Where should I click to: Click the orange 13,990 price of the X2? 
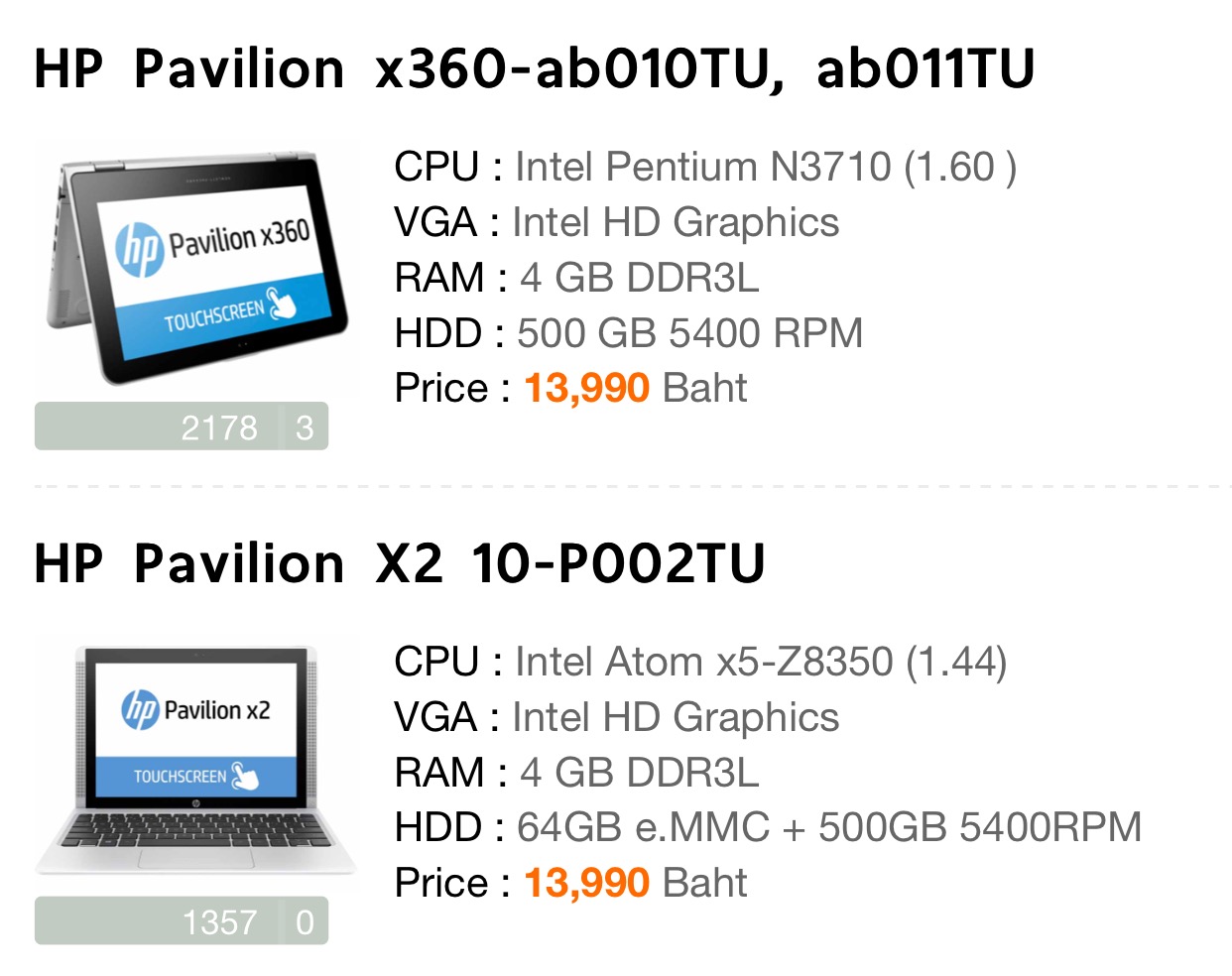coord(587,884)
